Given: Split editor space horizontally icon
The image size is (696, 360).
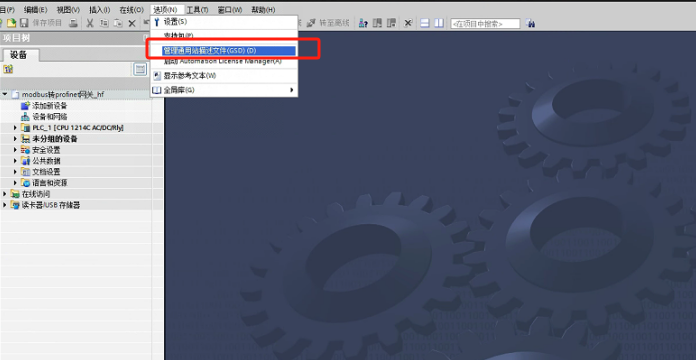Looking at the screenshot, I should tap(425, 23).
